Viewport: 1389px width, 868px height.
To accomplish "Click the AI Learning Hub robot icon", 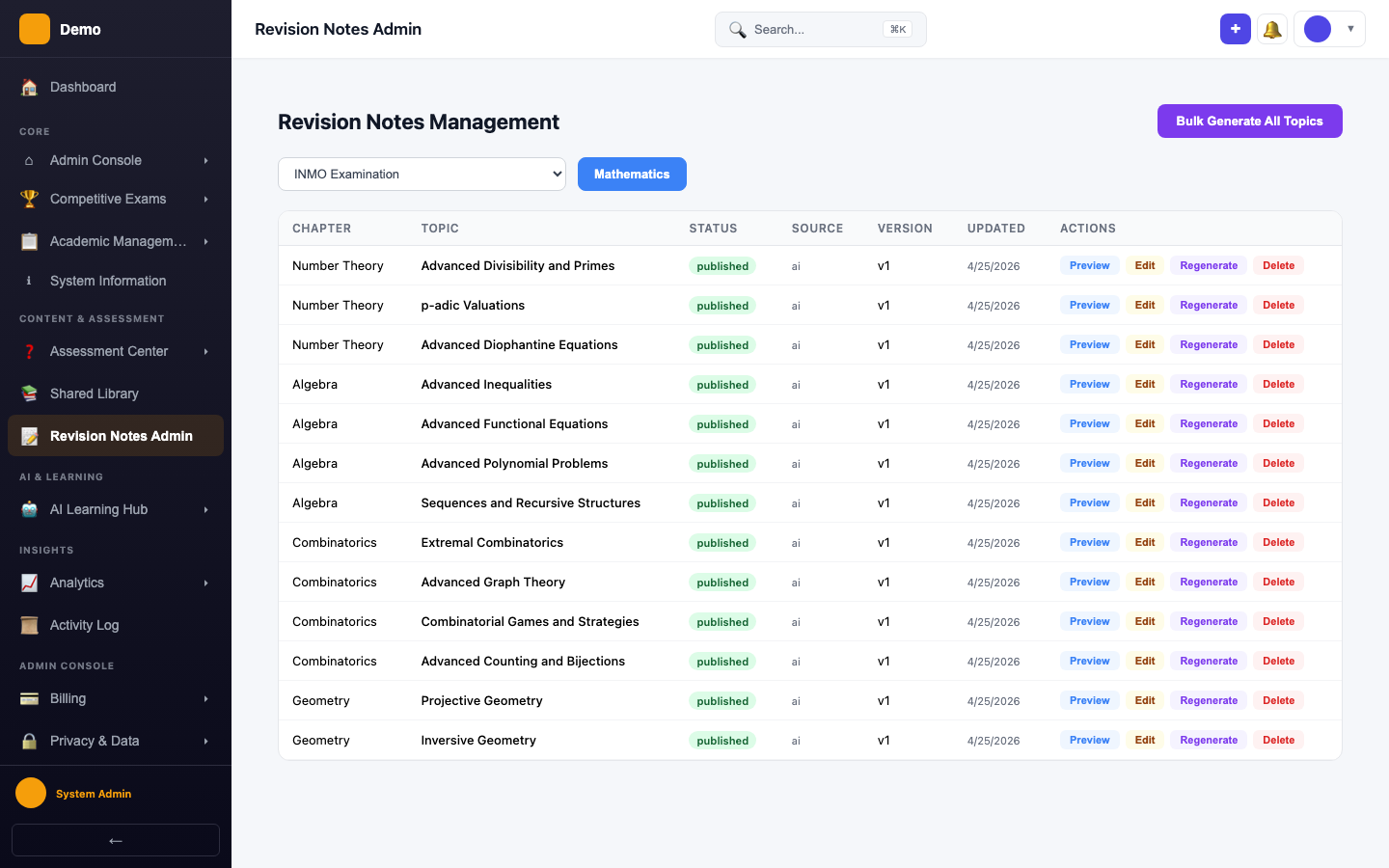I will click(x=30, y=509).
